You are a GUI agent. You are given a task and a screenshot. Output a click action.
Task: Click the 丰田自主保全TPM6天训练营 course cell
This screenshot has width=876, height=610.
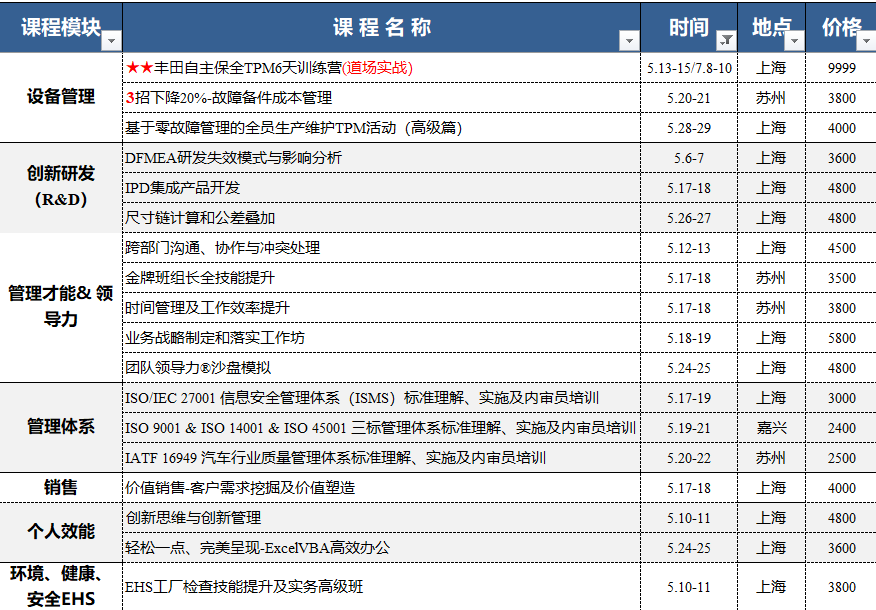point(382,68)
